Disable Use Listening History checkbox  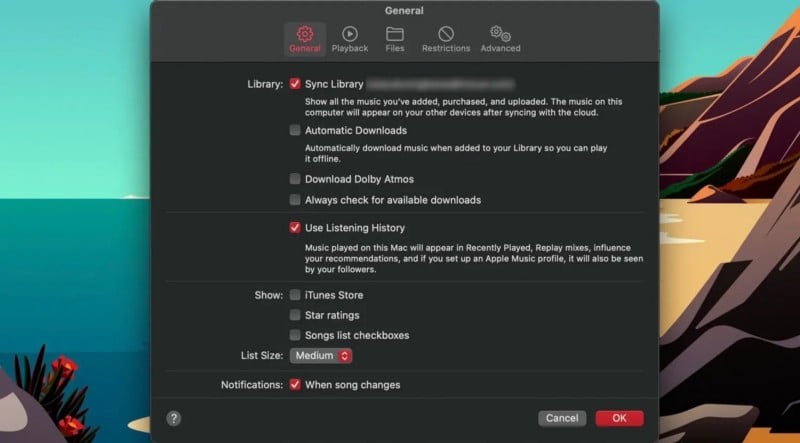295,228
